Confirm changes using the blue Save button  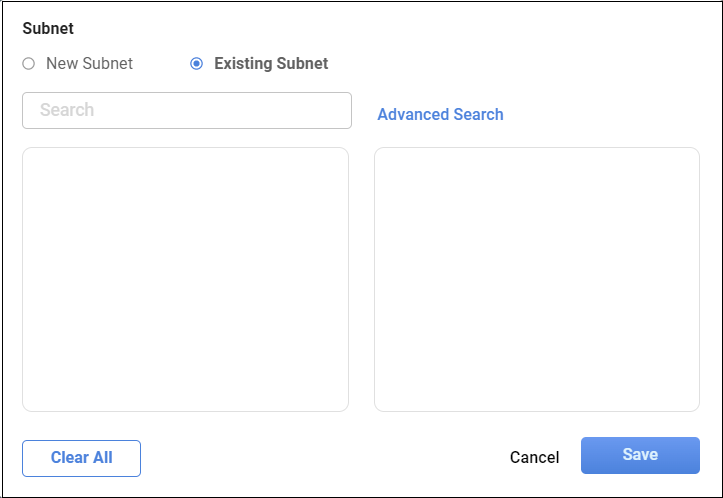640,455
